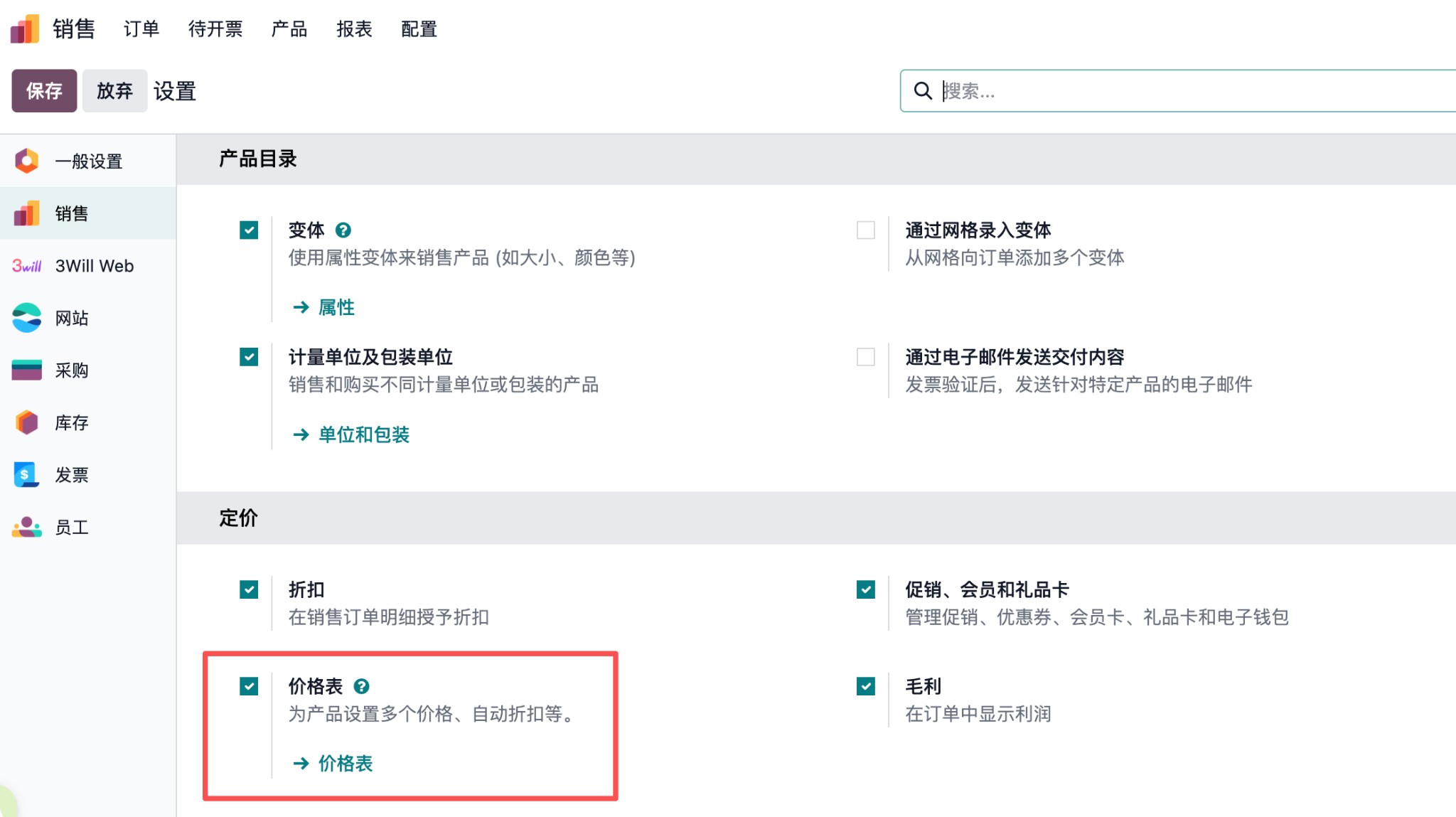The width and height of the screenshot is (1456, 817).
Task: Click the 促销、会员和礼品卡 label
Action: pyautogui.click(x=987, y=589)
